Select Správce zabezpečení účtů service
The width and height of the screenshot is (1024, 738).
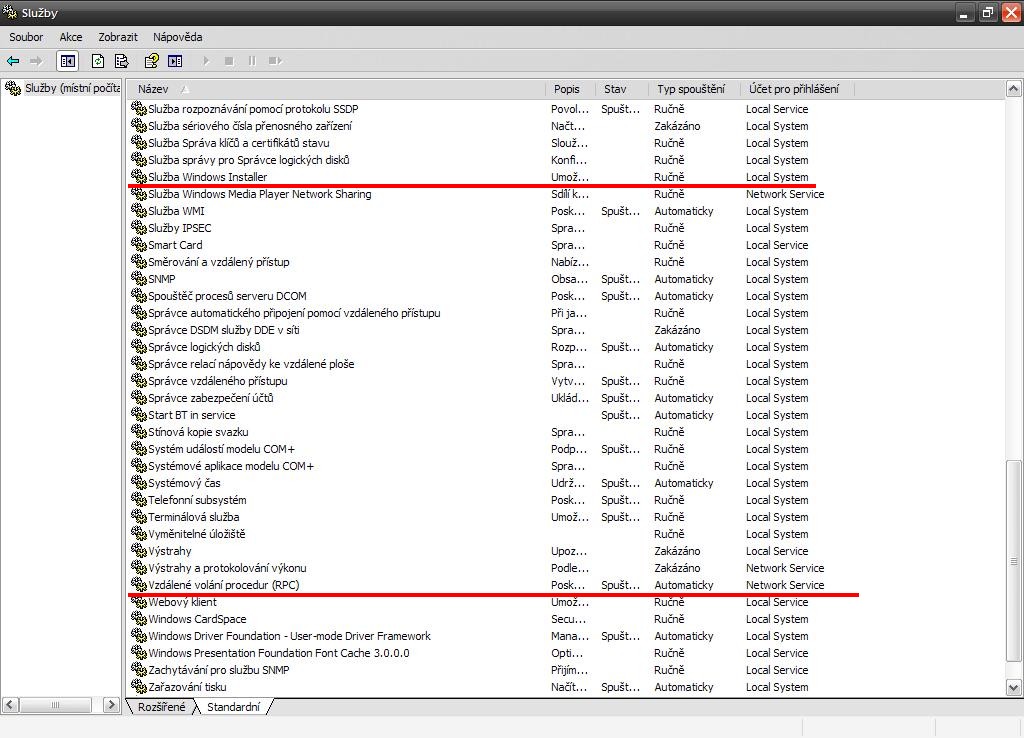(210, 398)
